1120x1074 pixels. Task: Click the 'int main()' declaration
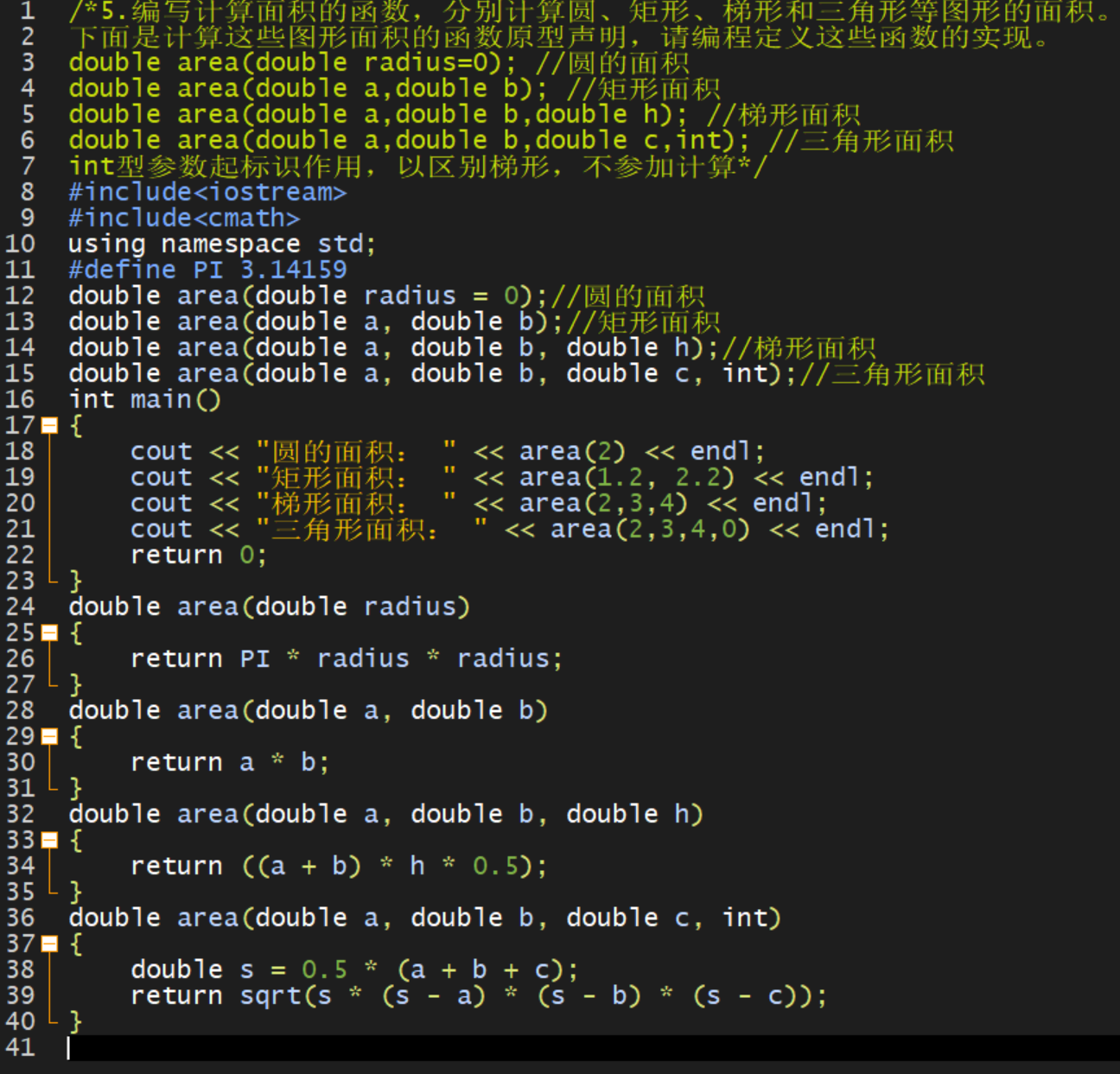(x=144, y=399)
